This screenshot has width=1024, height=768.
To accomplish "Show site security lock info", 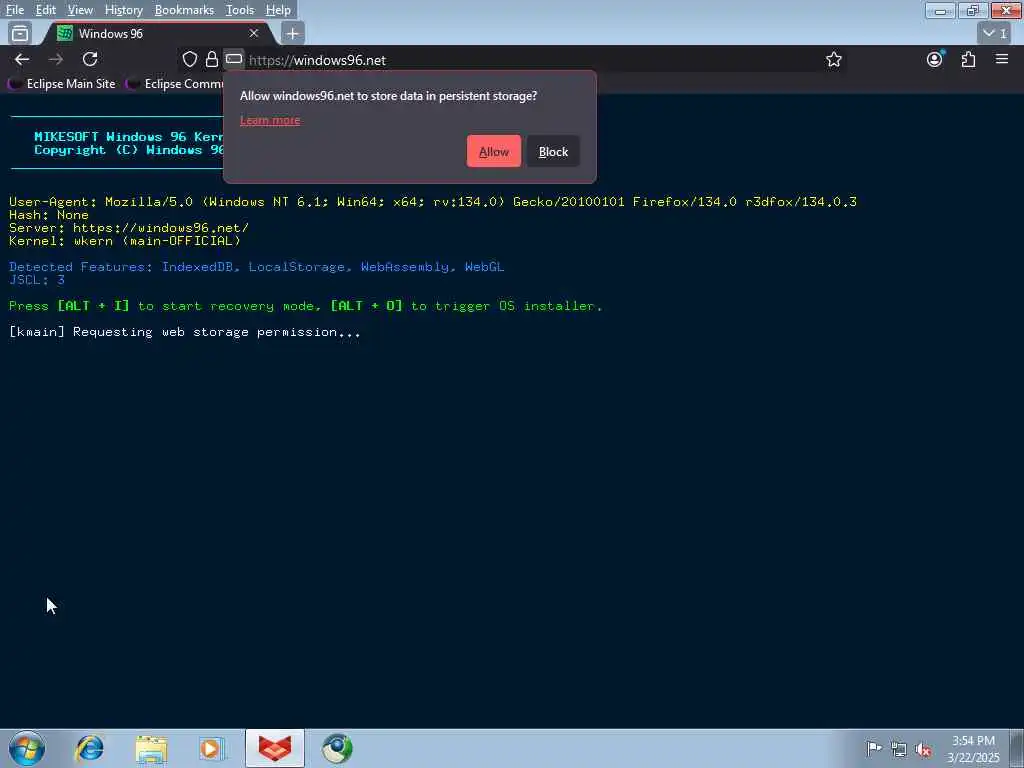I will (212, 59).
